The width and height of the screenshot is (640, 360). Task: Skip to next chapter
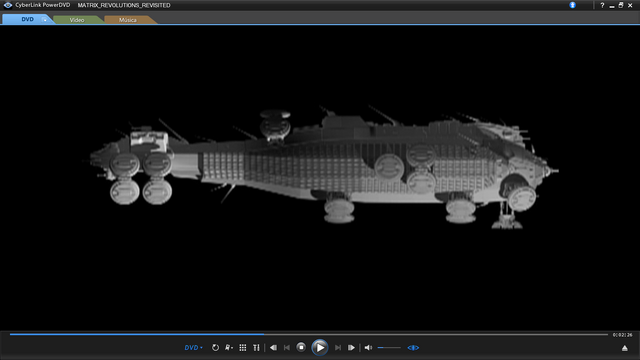(x=338, y=348)
